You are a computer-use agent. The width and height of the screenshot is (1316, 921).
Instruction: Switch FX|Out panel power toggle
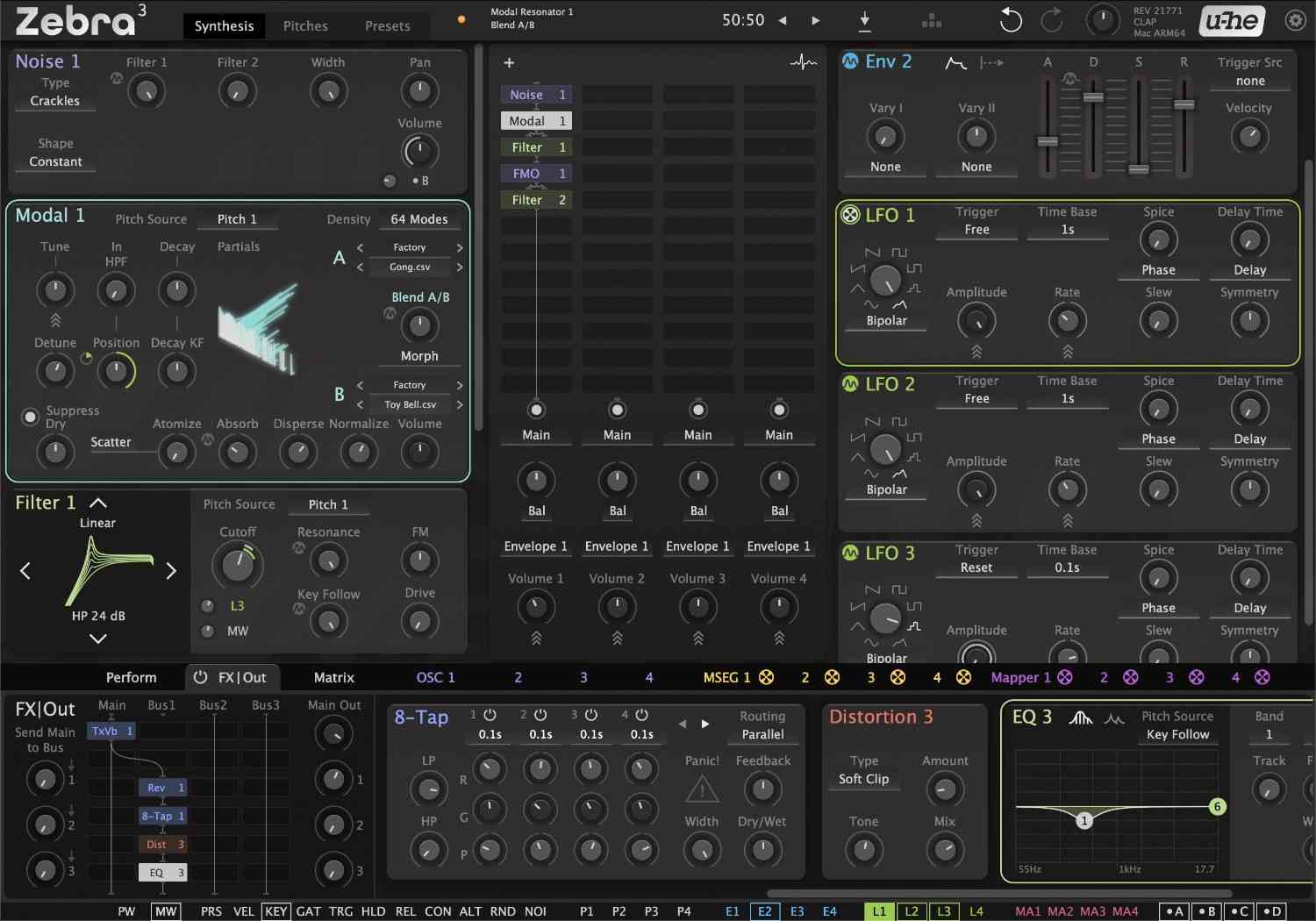click(201, 676)
